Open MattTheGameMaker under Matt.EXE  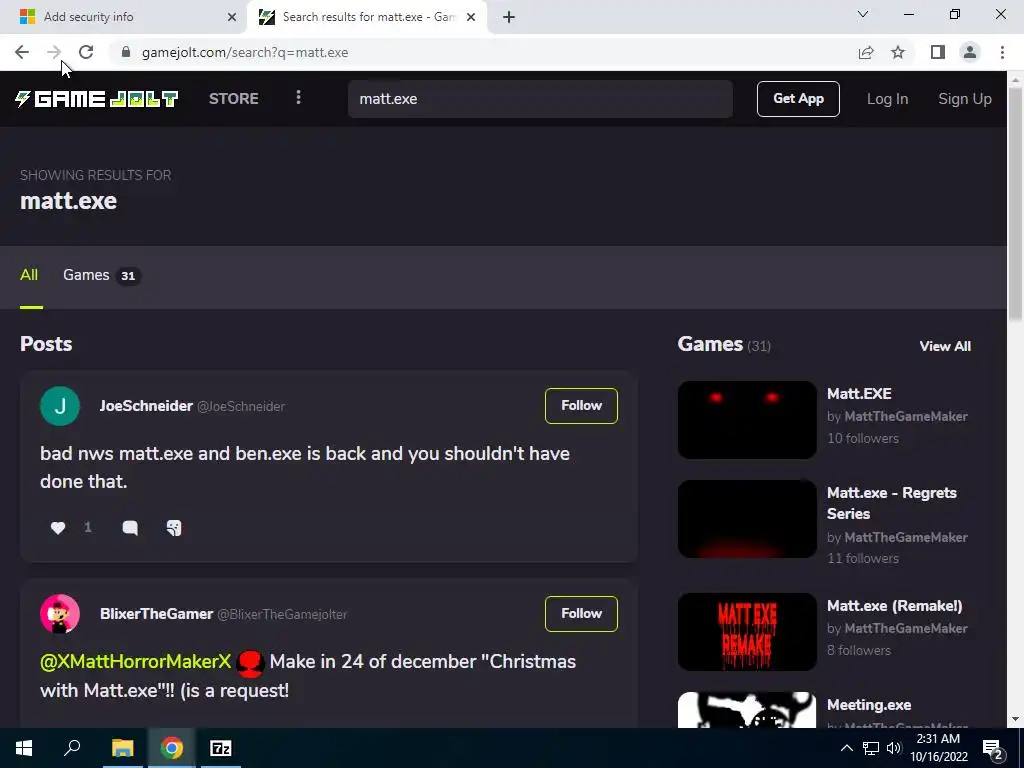click(906, 416)
